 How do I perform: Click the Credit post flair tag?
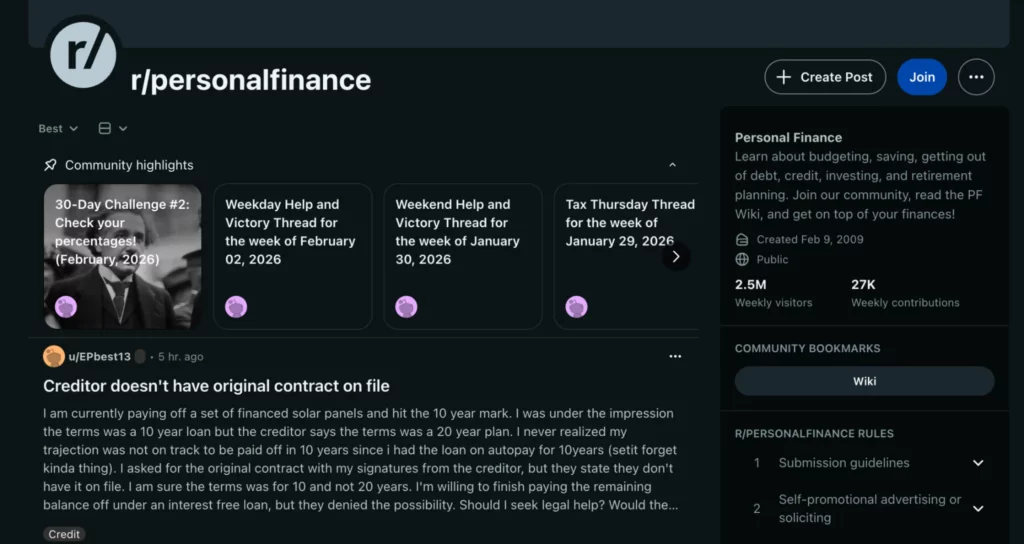coord(64,534)
